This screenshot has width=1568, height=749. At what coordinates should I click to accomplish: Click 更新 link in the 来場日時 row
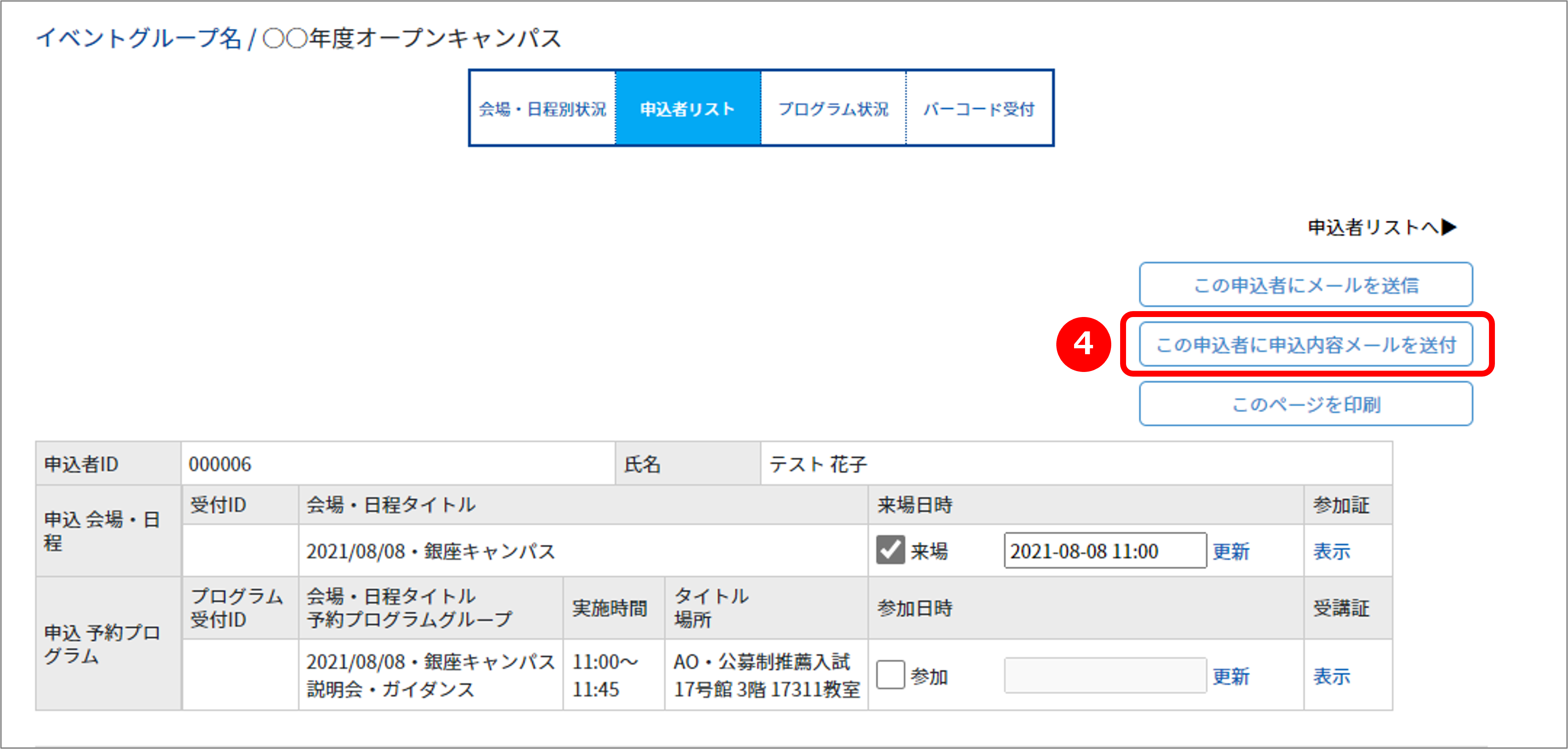click(x=1231, y=551)
